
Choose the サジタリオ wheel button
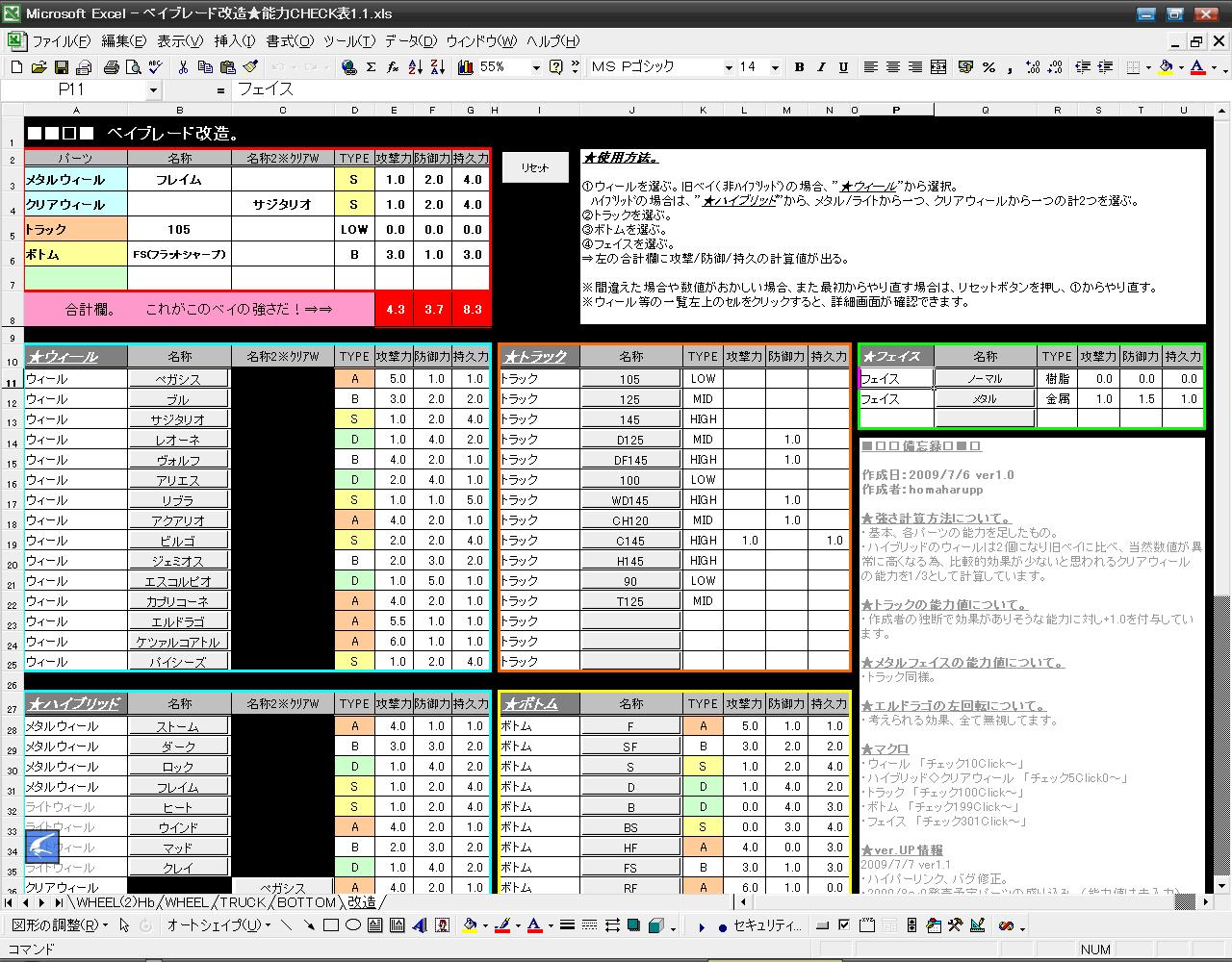coord(179,419)
